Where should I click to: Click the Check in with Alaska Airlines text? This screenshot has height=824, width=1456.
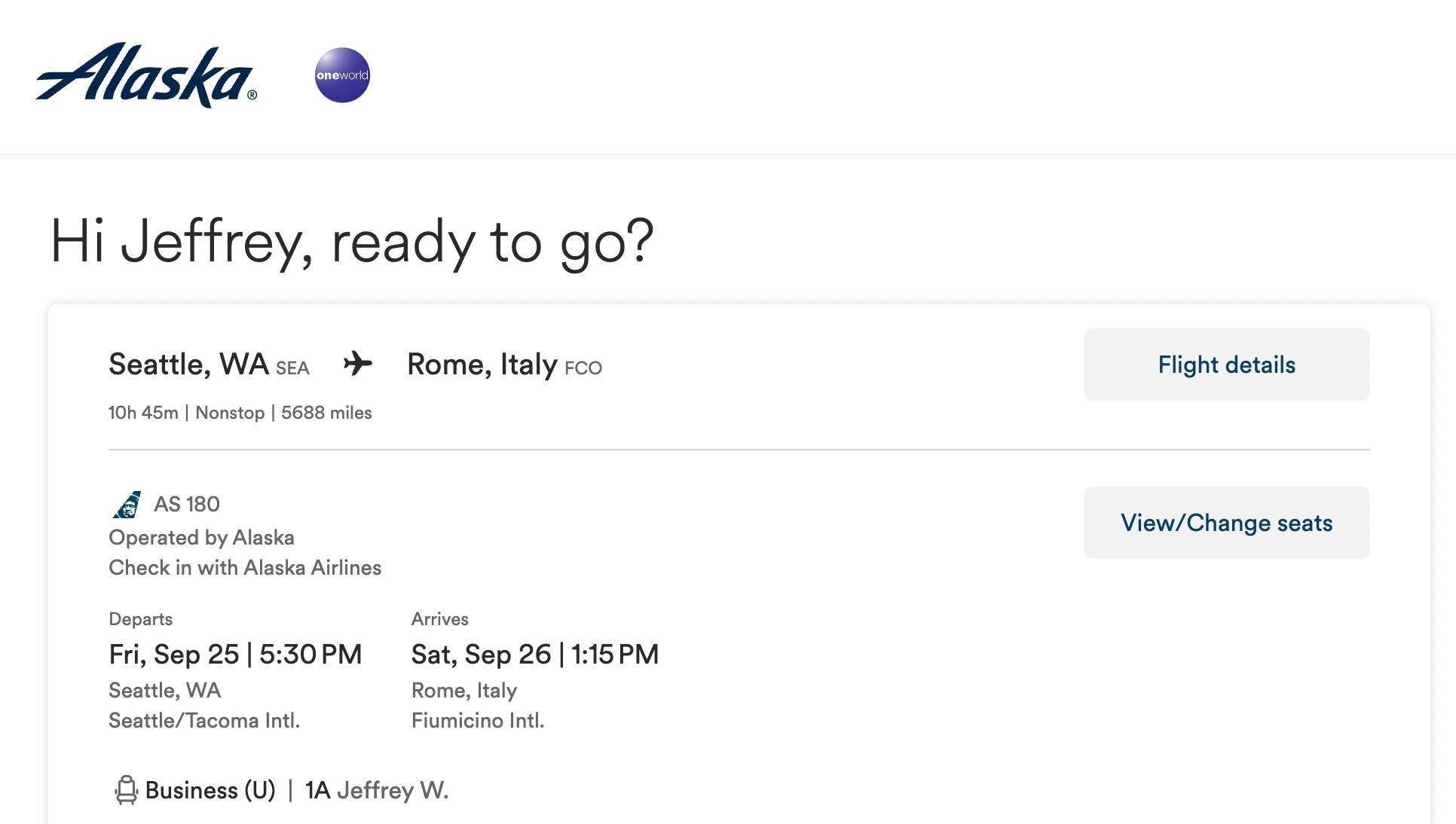[245, 567]
